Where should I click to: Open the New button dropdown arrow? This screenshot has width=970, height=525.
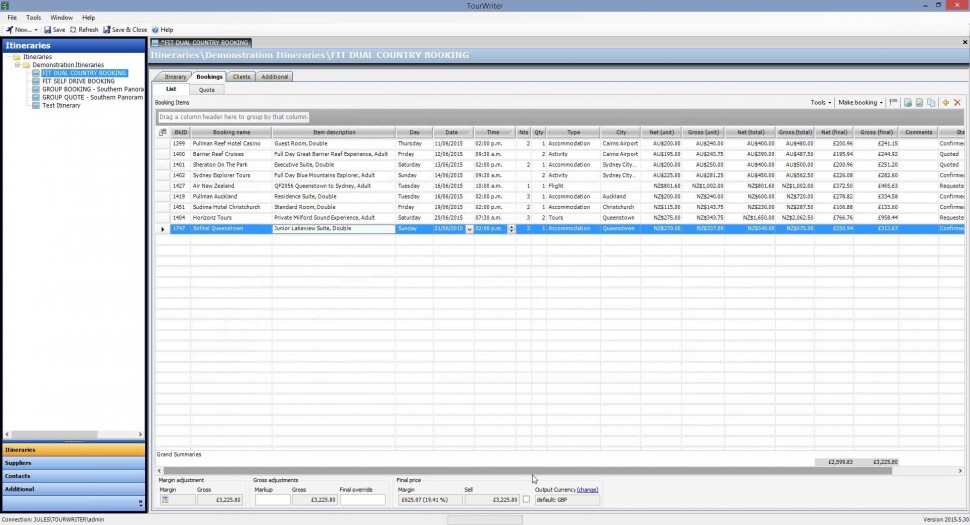[x=36, y=30]
